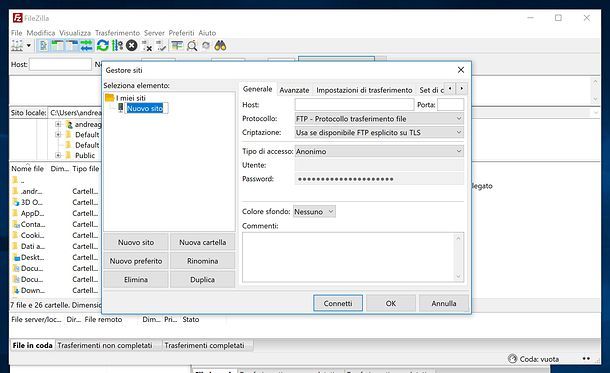
Task: Click the I miei siti folder icon
Action: (x=110, y=98)
